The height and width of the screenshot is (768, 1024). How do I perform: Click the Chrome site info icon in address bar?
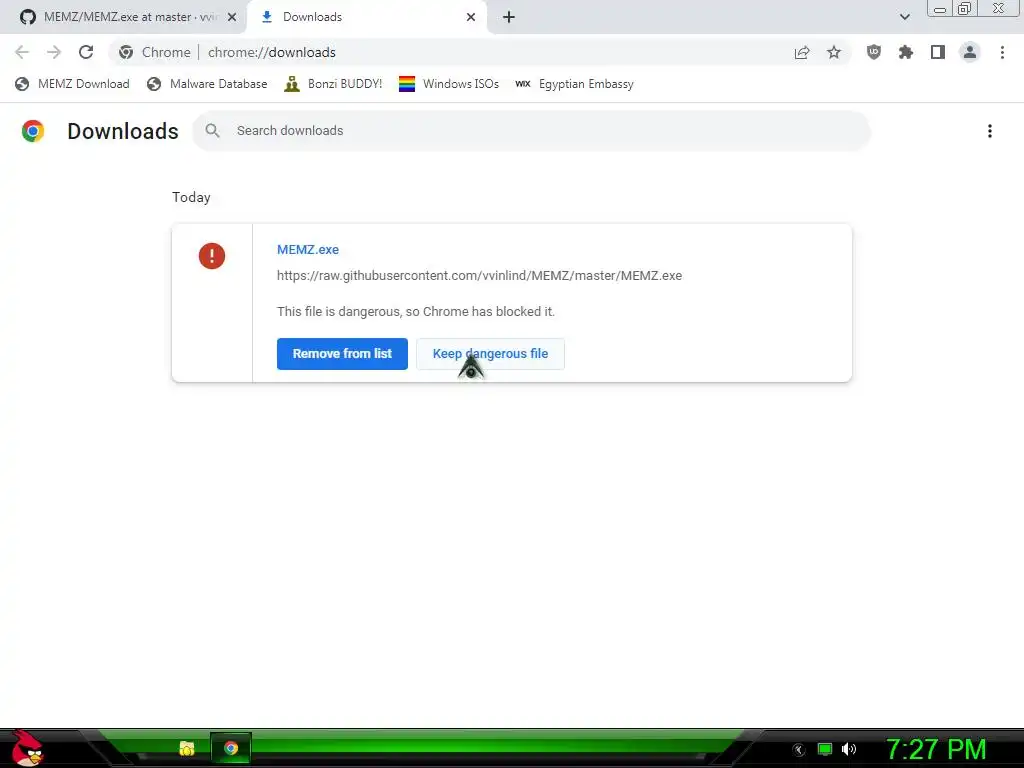(126, 52)
